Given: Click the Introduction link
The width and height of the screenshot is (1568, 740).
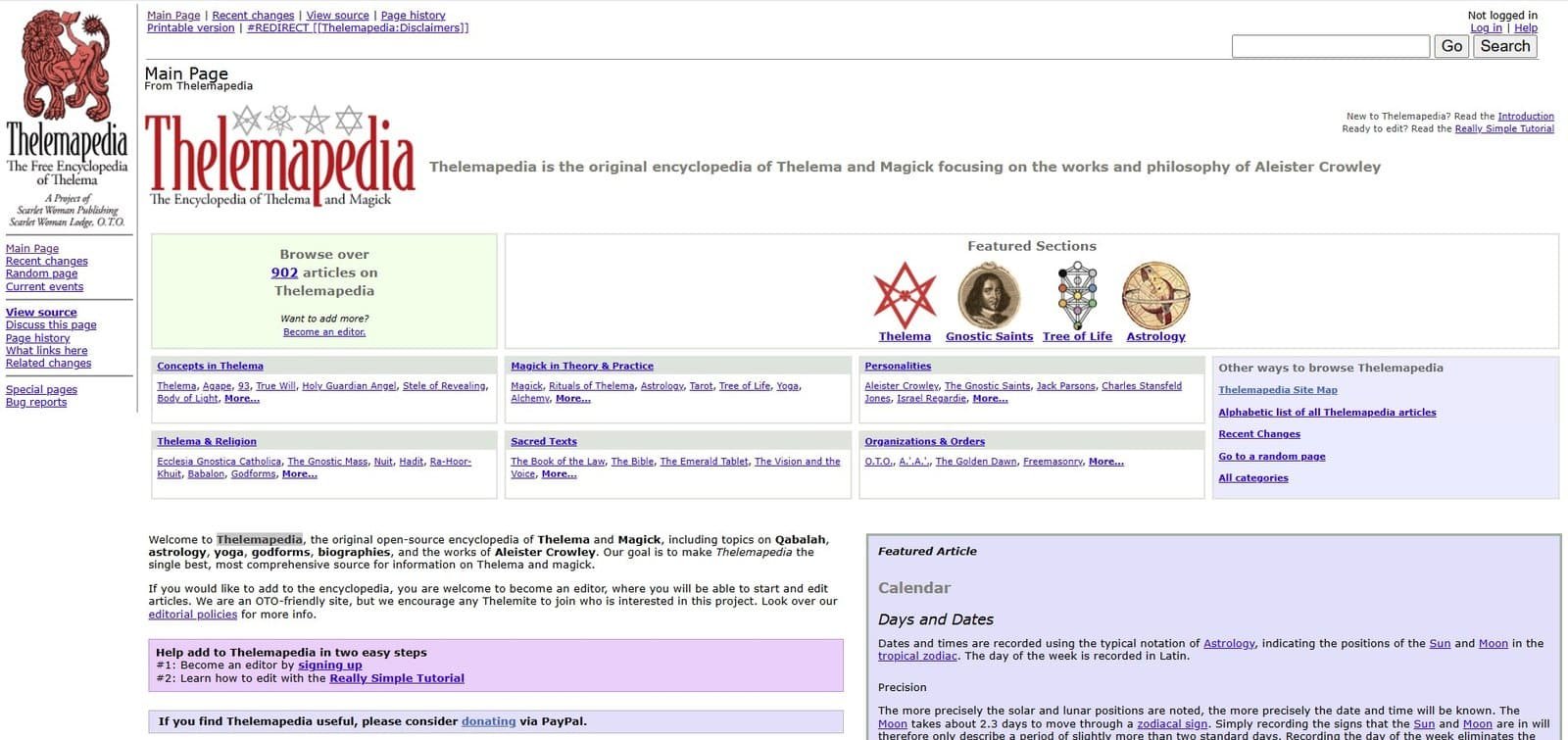Looking at the screenshot, I should 1526,117.
